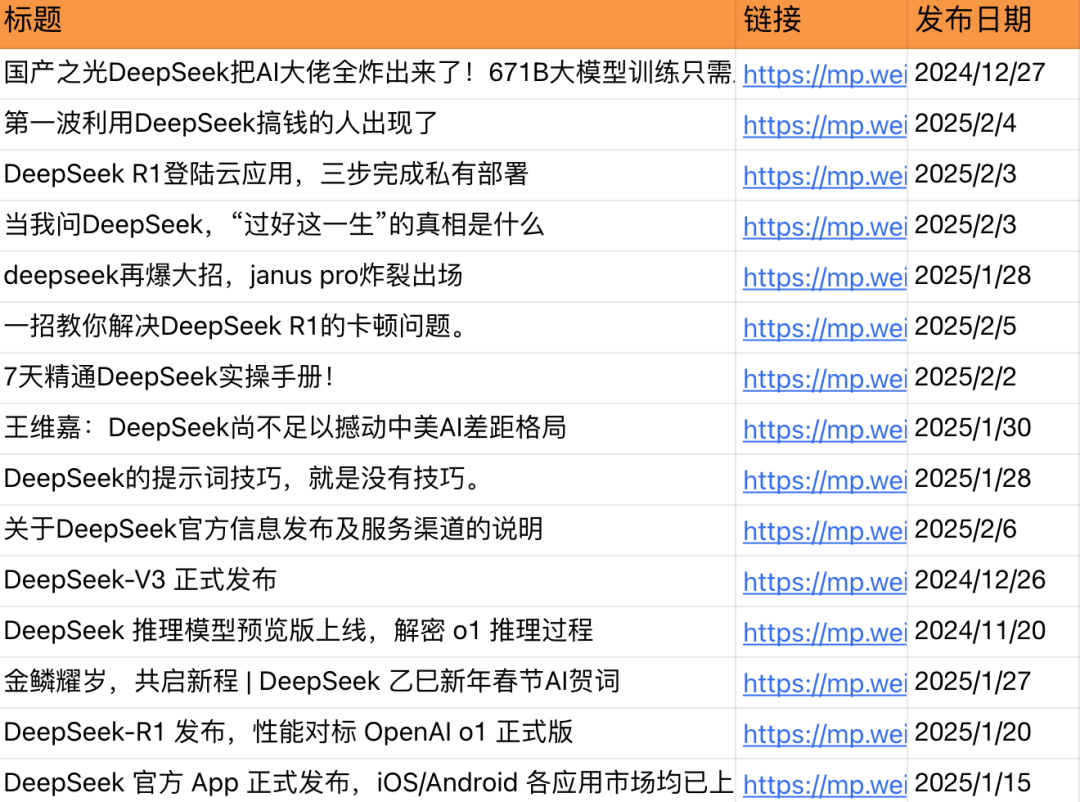This screenshot has width=1080, height=802.
Task: Select title cell 当我问DeepSeek，过好这一生的真相
Action: (367, 225)
